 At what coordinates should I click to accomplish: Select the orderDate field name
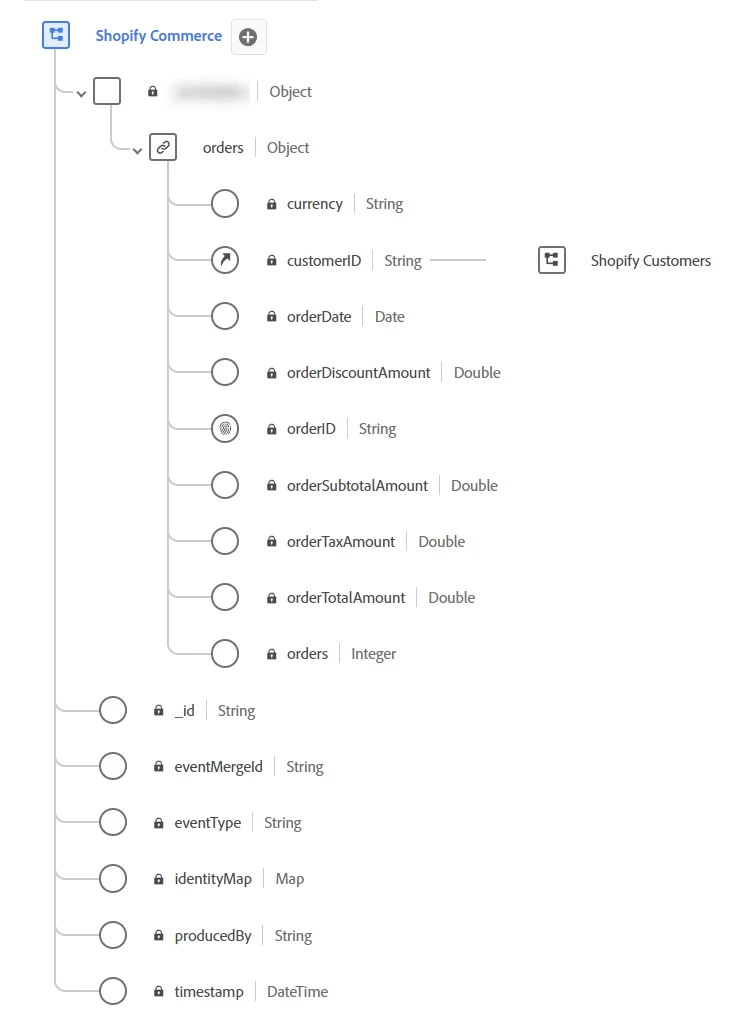pyautogui.click(x=319, y=317)
